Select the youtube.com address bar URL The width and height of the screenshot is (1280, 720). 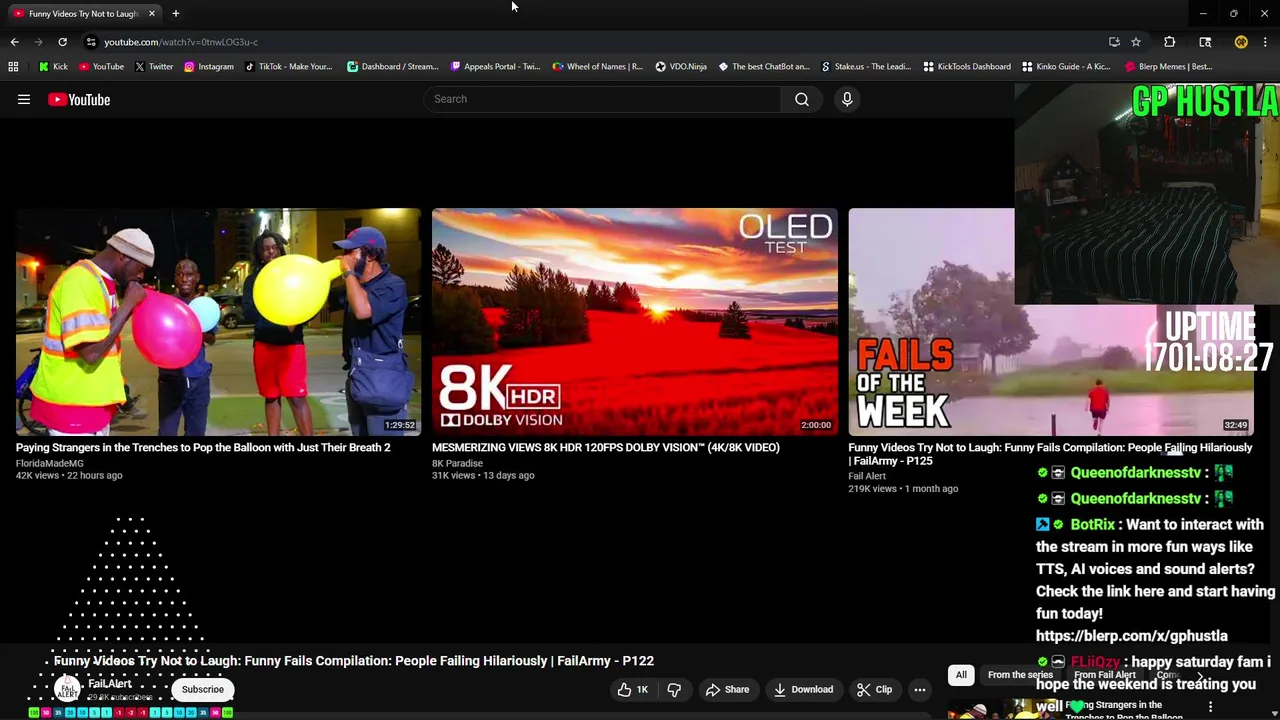click(x=181, y=42)
